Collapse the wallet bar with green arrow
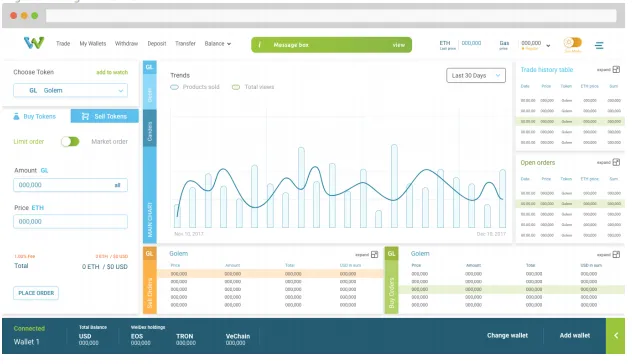Screen dimensions: 632x364 coord(615,336)
